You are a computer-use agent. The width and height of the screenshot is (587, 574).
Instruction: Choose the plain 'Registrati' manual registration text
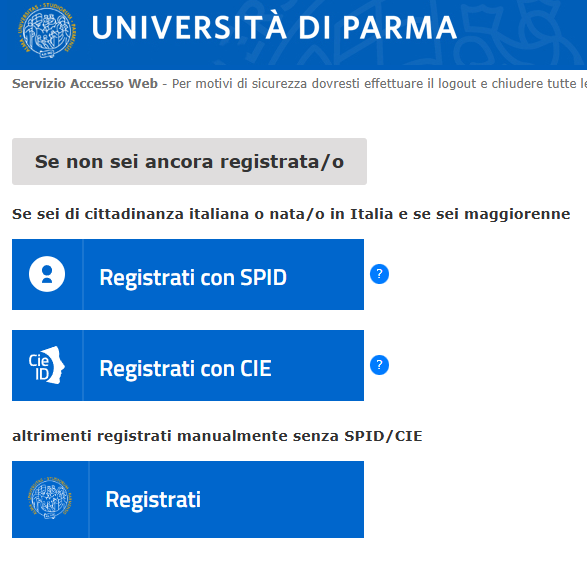coord(153,500)
